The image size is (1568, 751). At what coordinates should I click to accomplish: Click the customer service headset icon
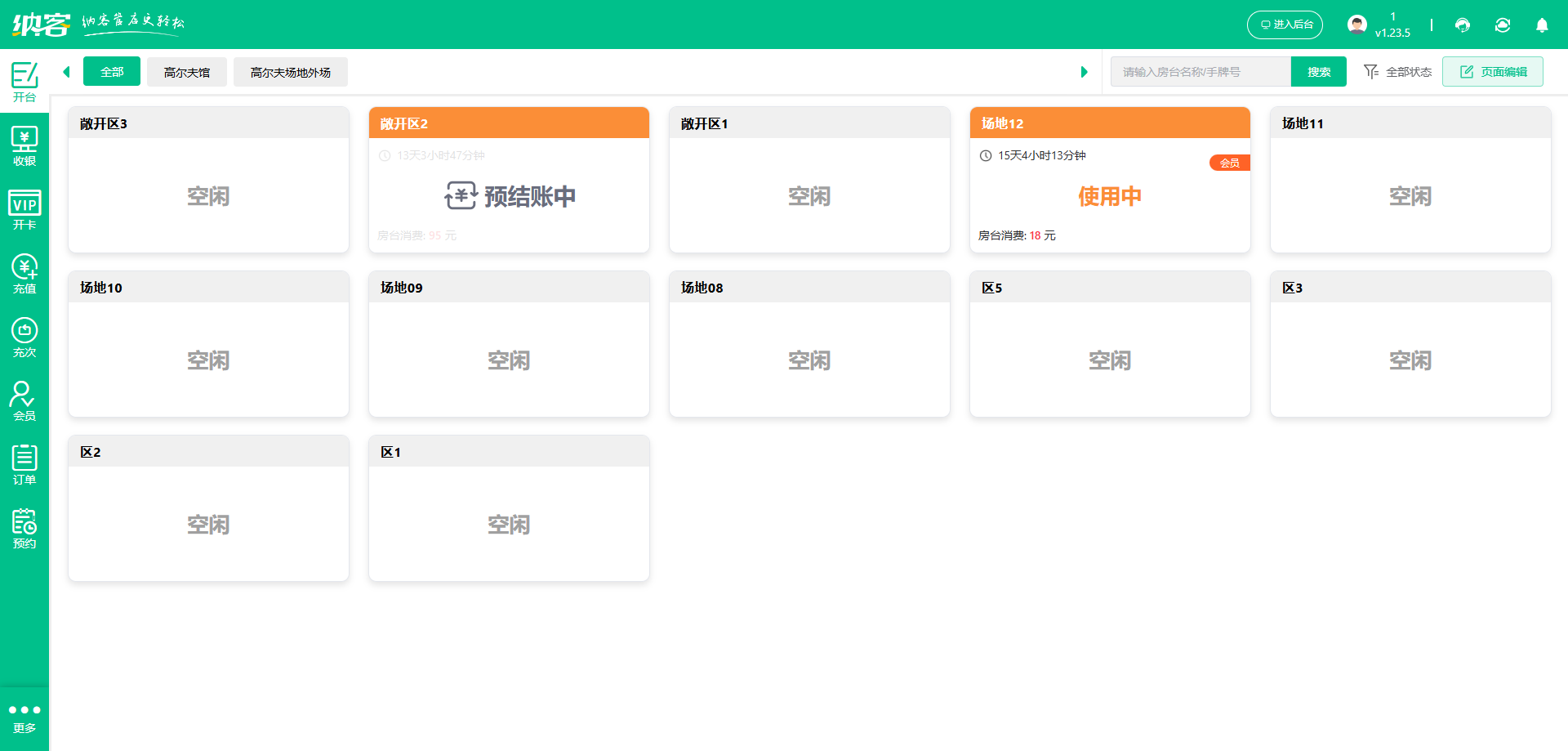click(1462, 25)
